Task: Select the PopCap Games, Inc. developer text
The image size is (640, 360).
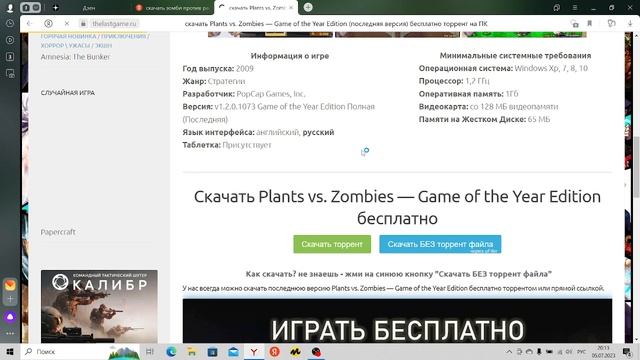Action: click(271, 94)
